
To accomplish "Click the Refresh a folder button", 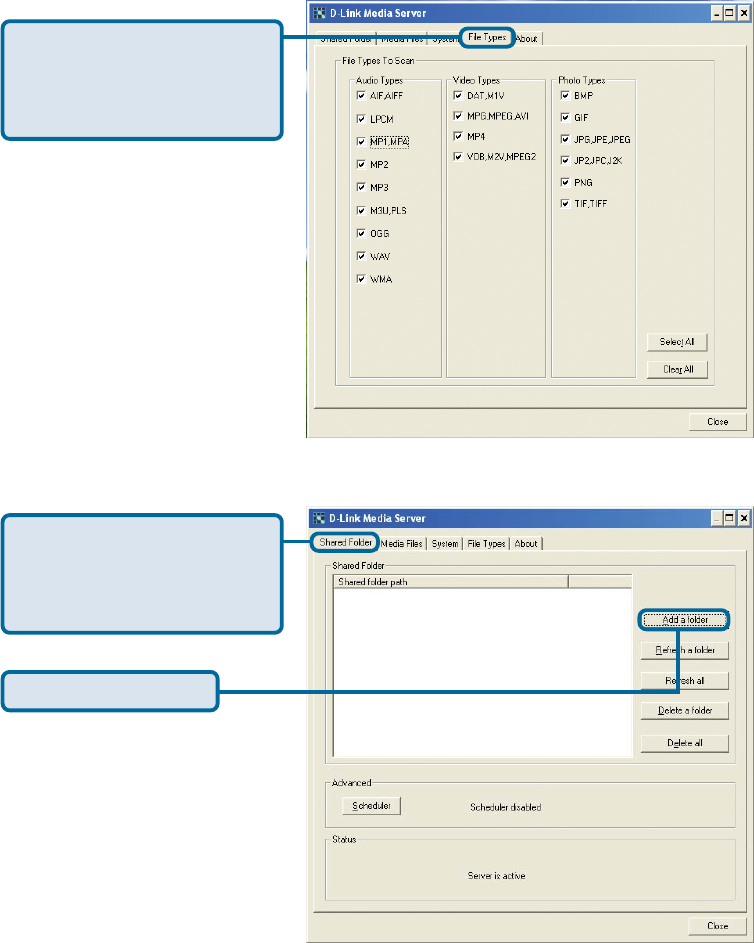I will tap(685, 650).
